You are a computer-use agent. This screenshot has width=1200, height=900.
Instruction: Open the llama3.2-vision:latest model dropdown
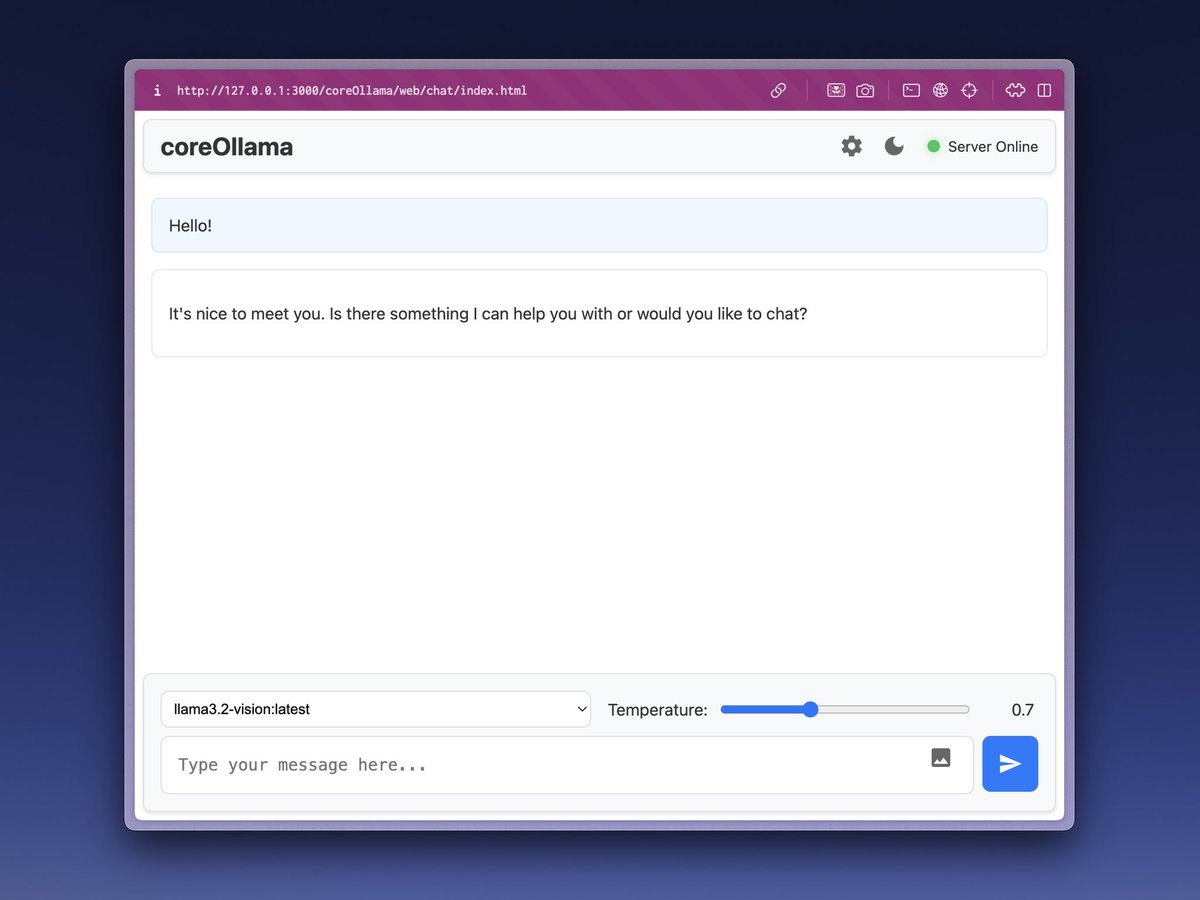pos(376,709)
